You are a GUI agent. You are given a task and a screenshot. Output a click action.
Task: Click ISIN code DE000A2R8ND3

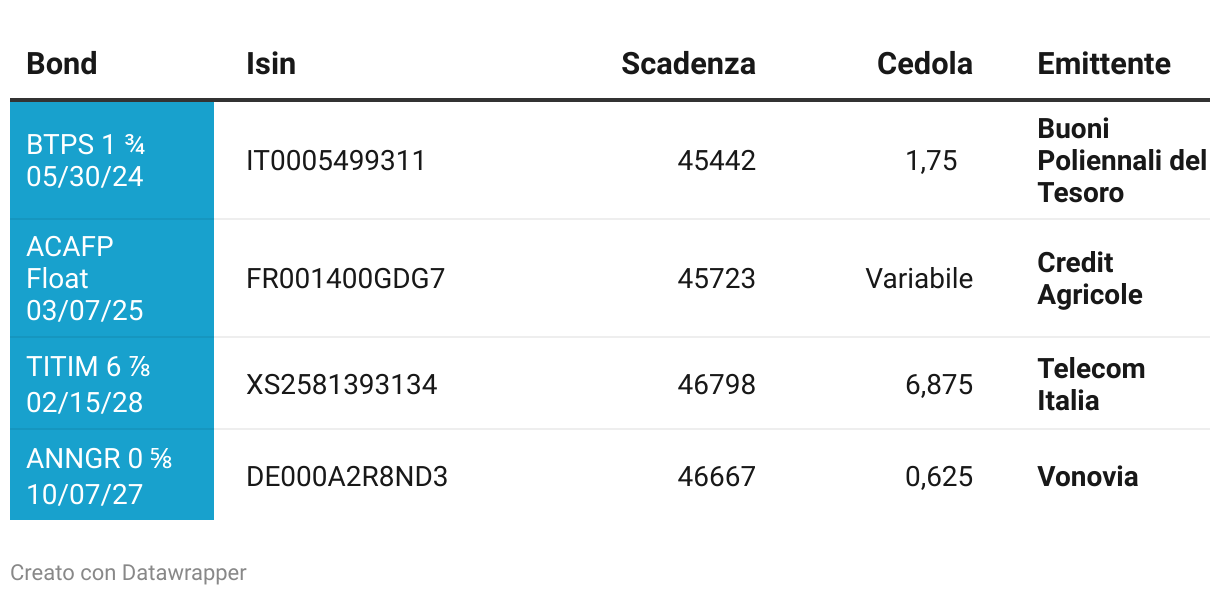(x=347, y=476)
